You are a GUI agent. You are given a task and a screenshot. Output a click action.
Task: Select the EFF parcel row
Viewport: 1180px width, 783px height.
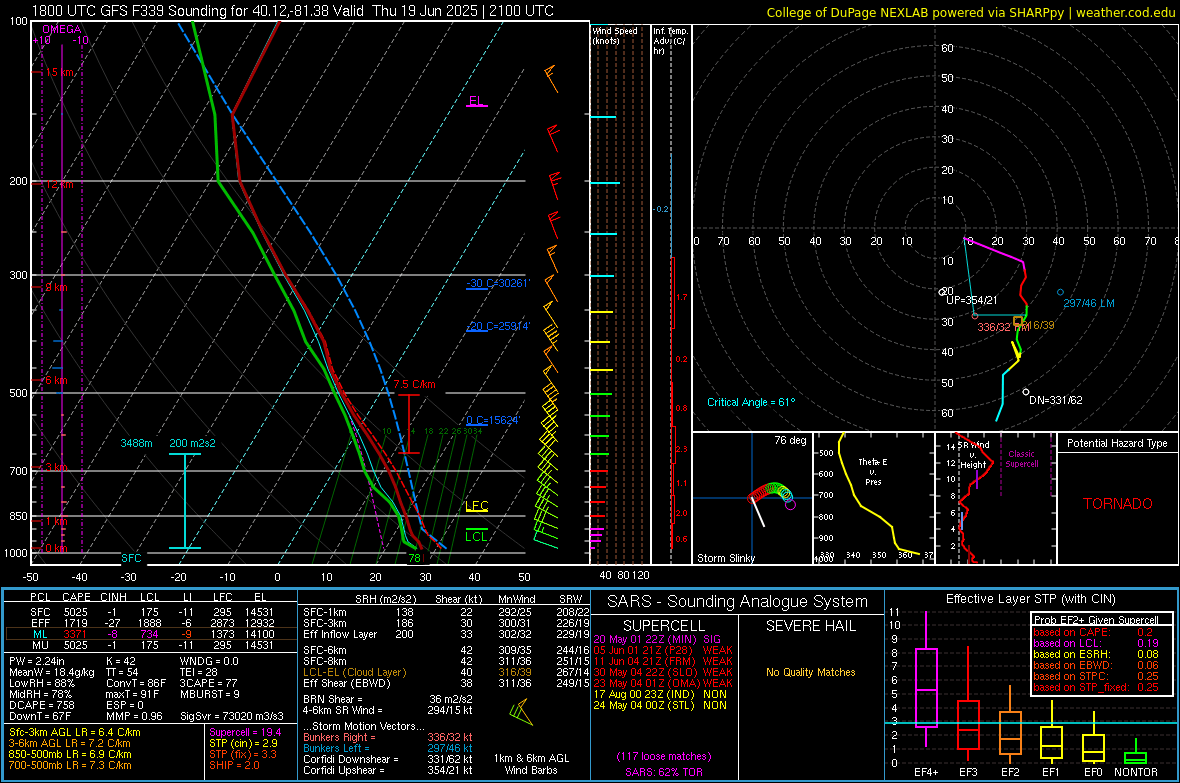click(x=151, y=623)
